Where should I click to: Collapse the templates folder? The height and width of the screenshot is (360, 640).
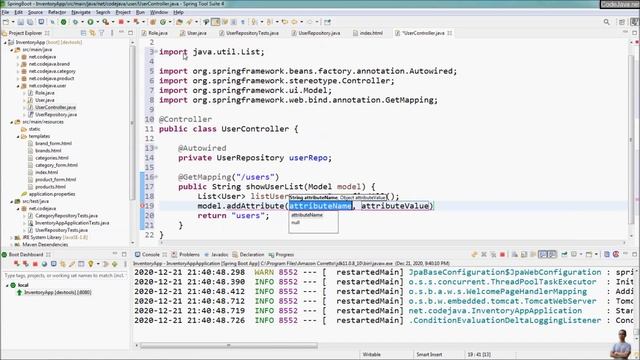coord(18,136)
